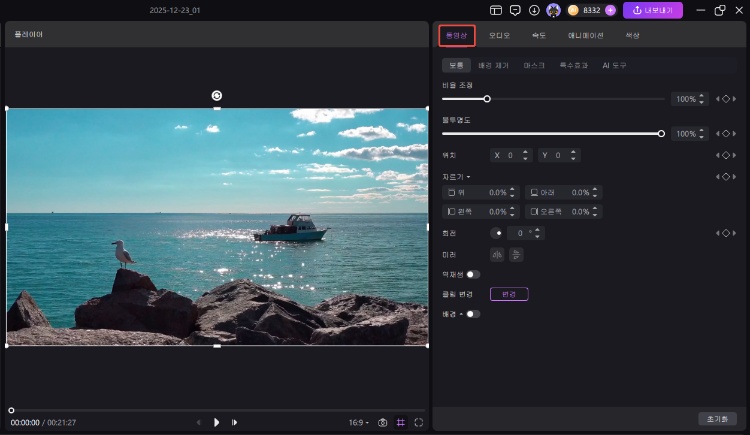
Task: Select the special effects (특수효과) sub-tab
Action: [x=574, y=65]
